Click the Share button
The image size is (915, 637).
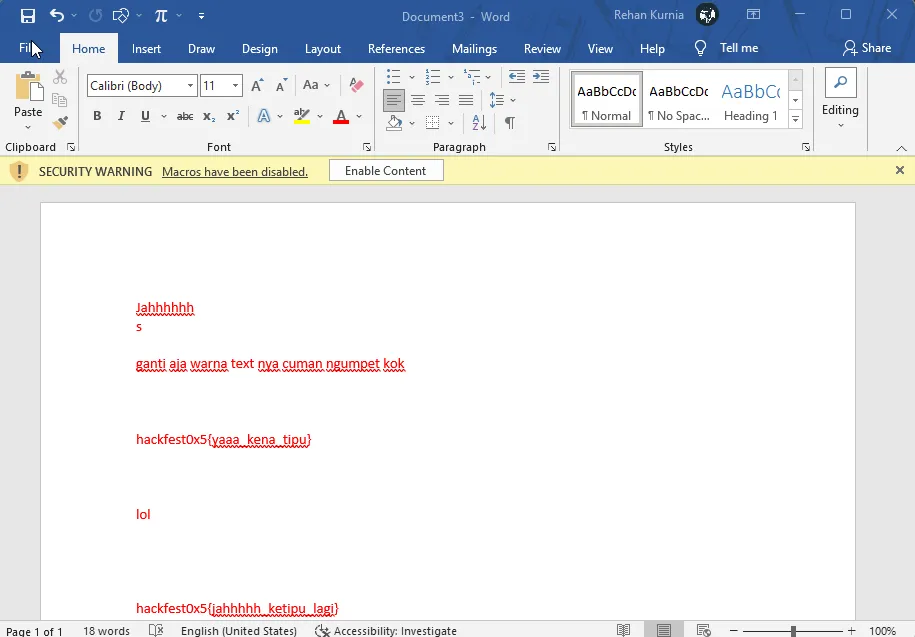pos(867,48)
